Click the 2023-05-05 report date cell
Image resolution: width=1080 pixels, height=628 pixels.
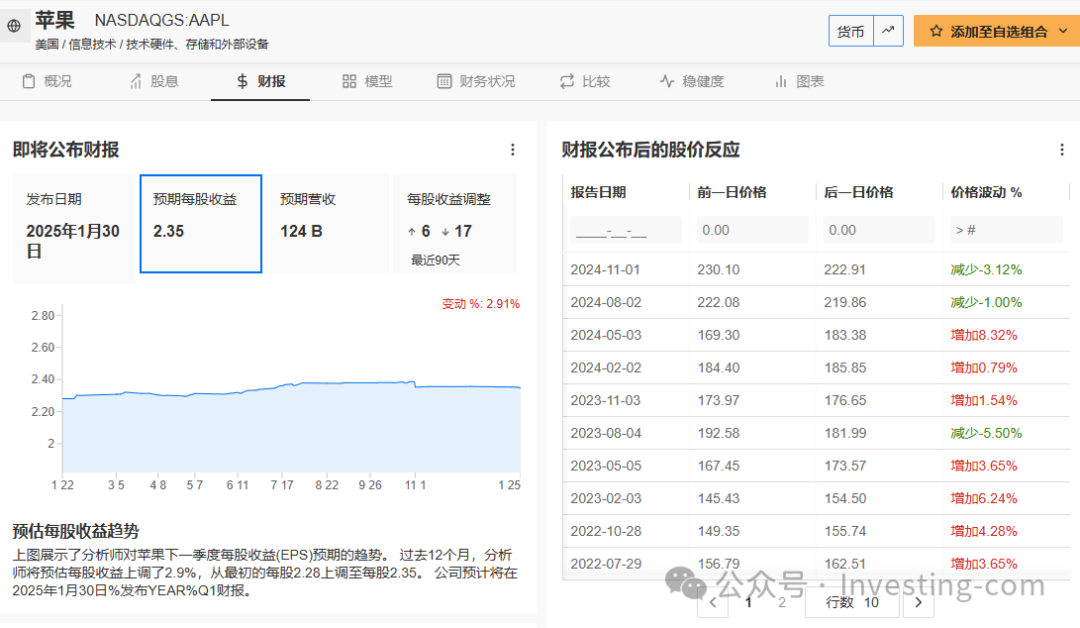coord(605,466)
